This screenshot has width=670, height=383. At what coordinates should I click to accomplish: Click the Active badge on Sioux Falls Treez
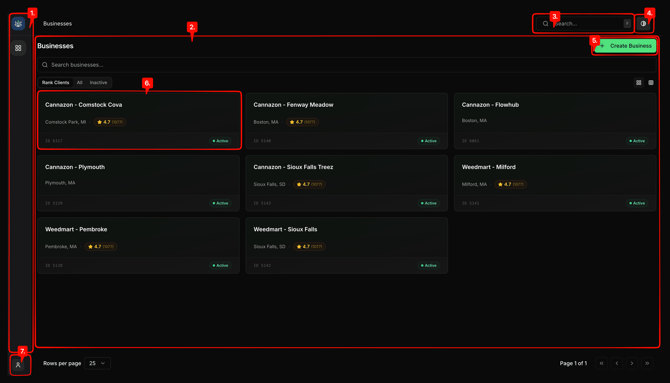429,203
